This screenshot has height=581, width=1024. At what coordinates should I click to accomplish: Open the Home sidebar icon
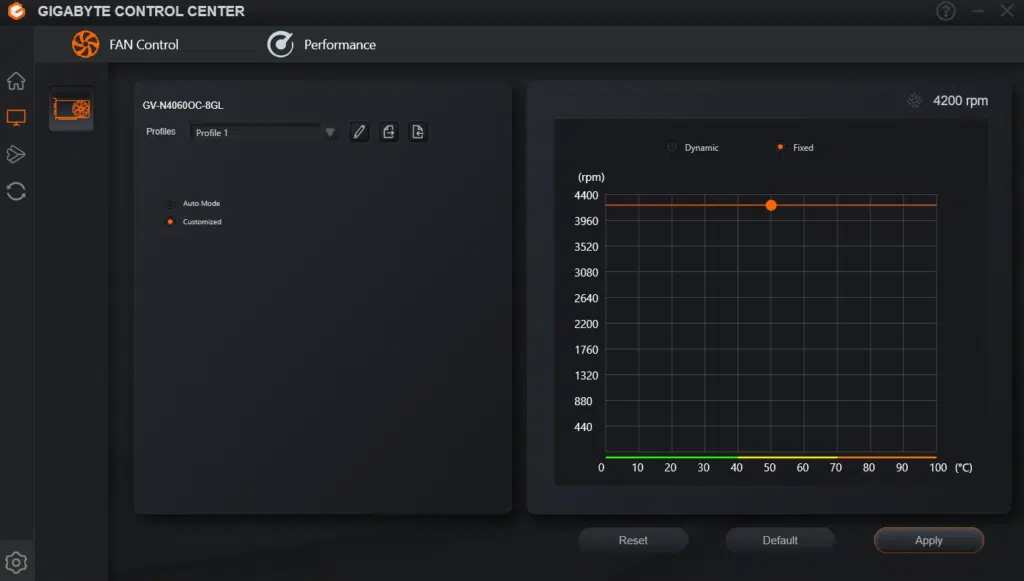(16, 81)
